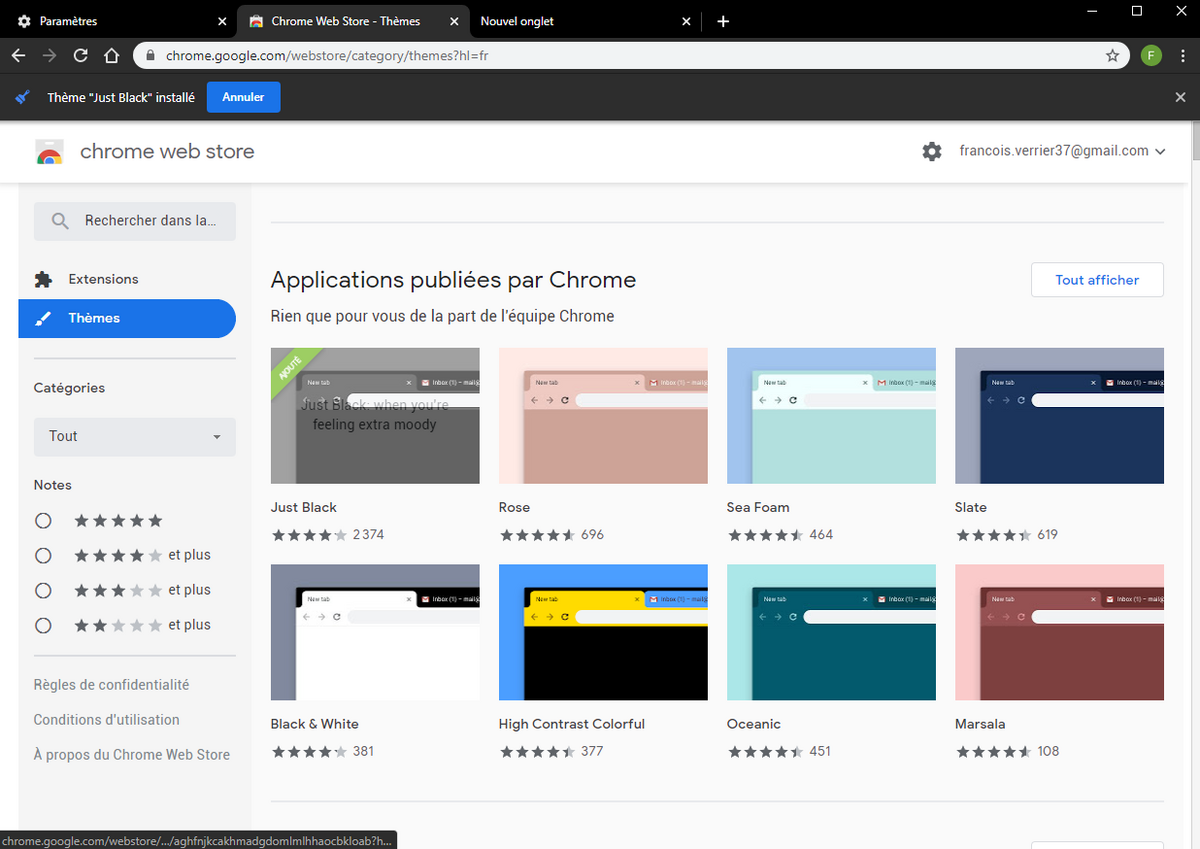Image resolution: width=1200 pixels, height=849 pixels.
Task: Select the Chrome Web Store - Thèmes tab
Action: (353, 21)
